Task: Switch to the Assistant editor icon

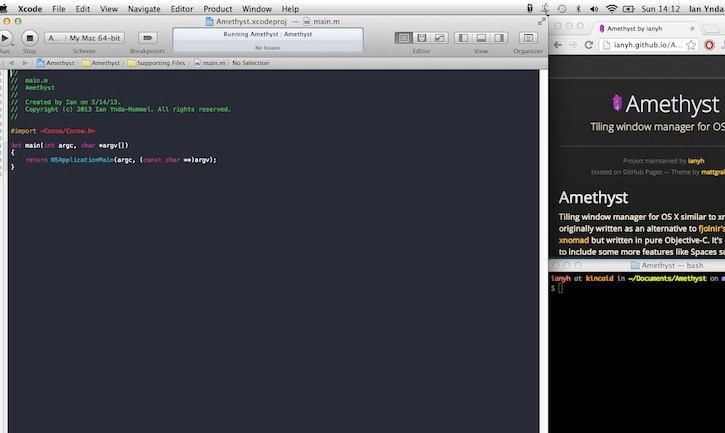Action: pos(422,38)
